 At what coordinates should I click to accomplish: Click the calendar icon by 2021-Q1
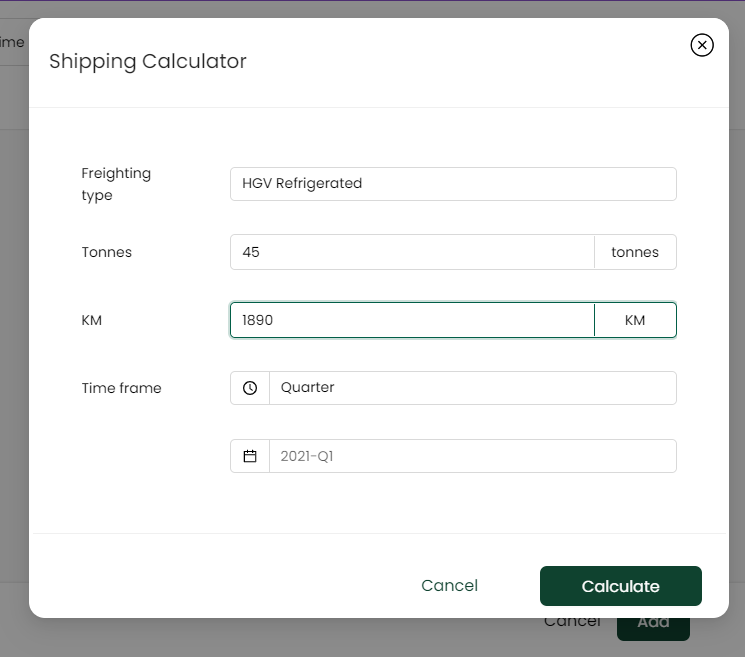click(250, 456)
